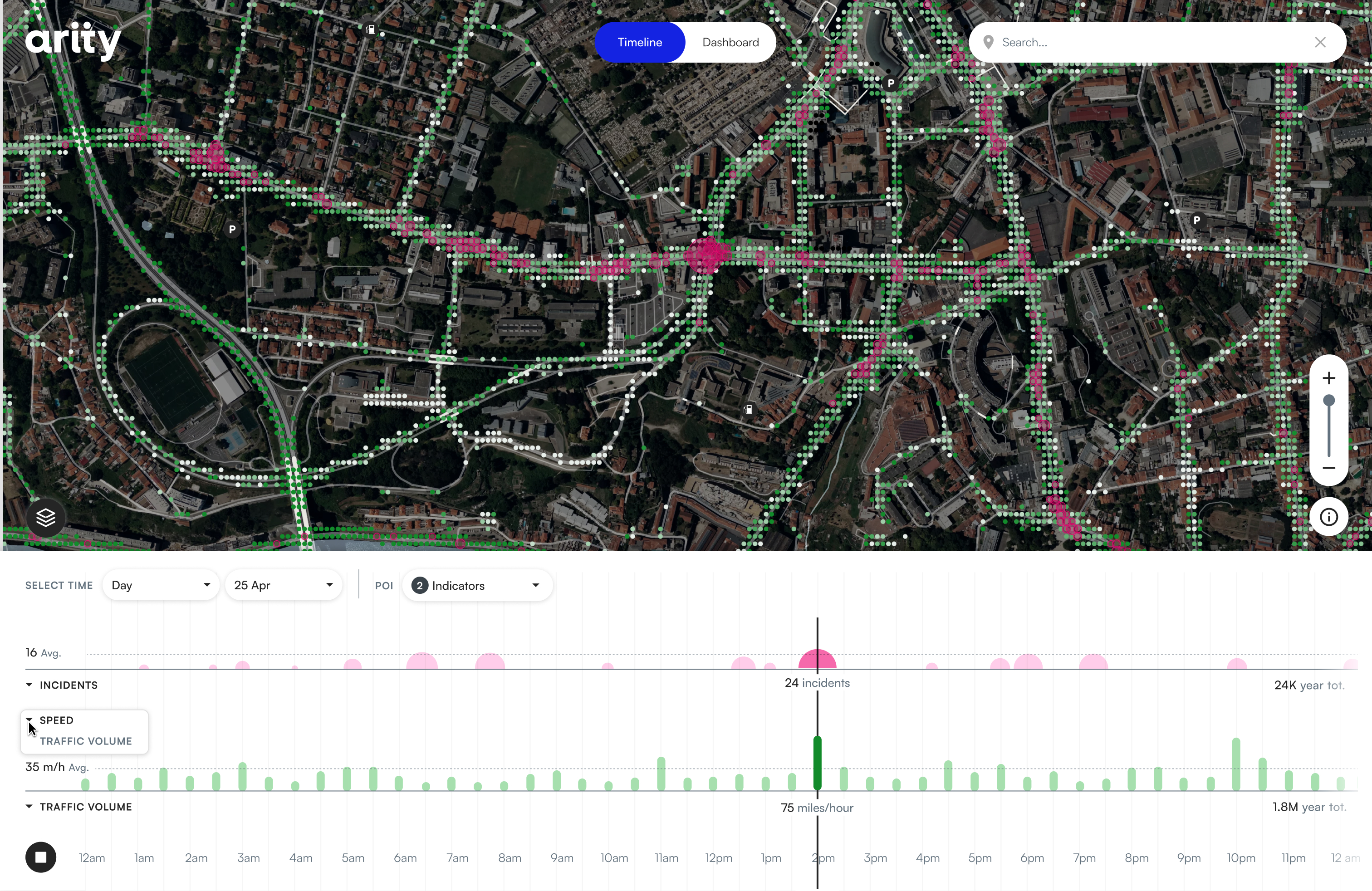1372x891 pixels.
Task: Click the arity logo
Action: click(x=73, y=40)
